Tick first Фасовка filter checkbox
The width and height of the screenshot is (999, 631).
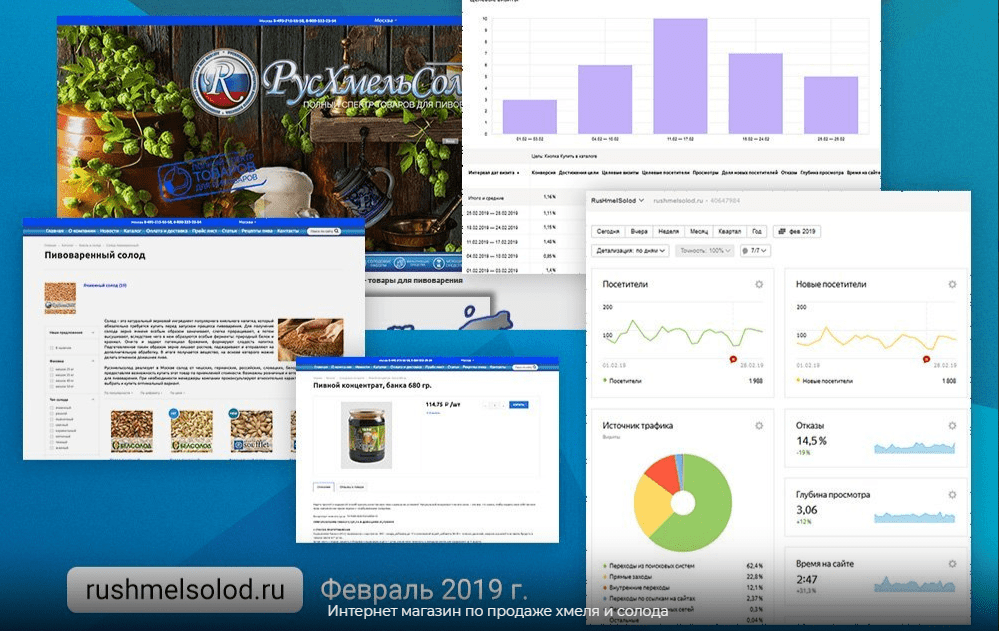(52, 370)
